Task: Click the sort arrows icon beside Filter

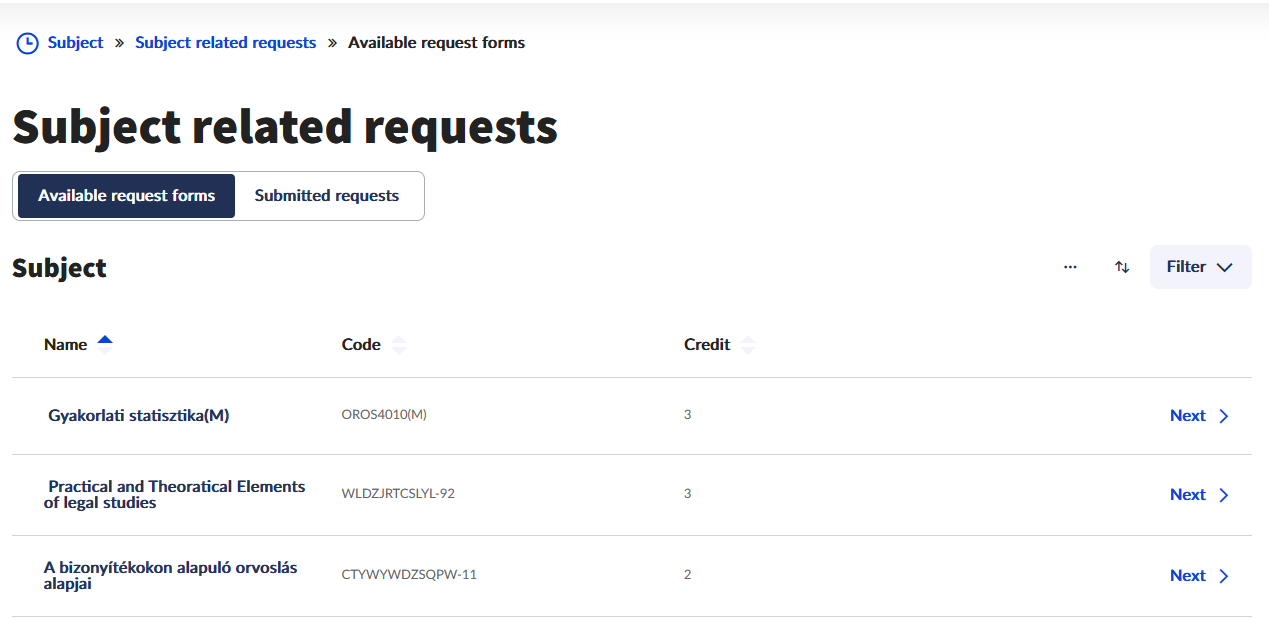Action: click(1122, 267)
